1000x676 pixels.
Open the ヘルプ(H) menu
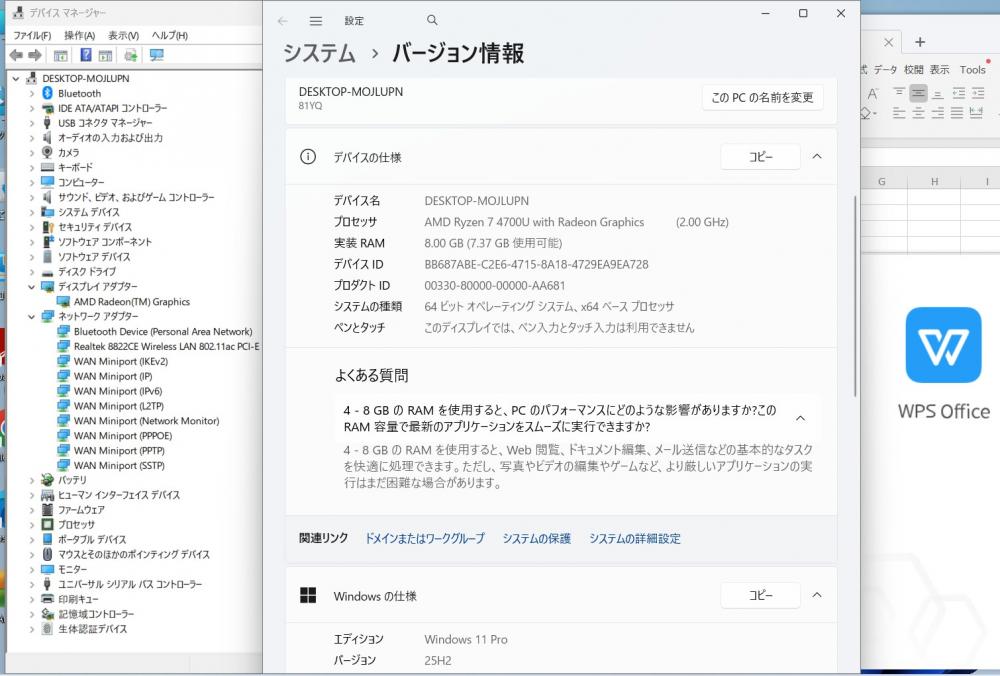(170, 36)
